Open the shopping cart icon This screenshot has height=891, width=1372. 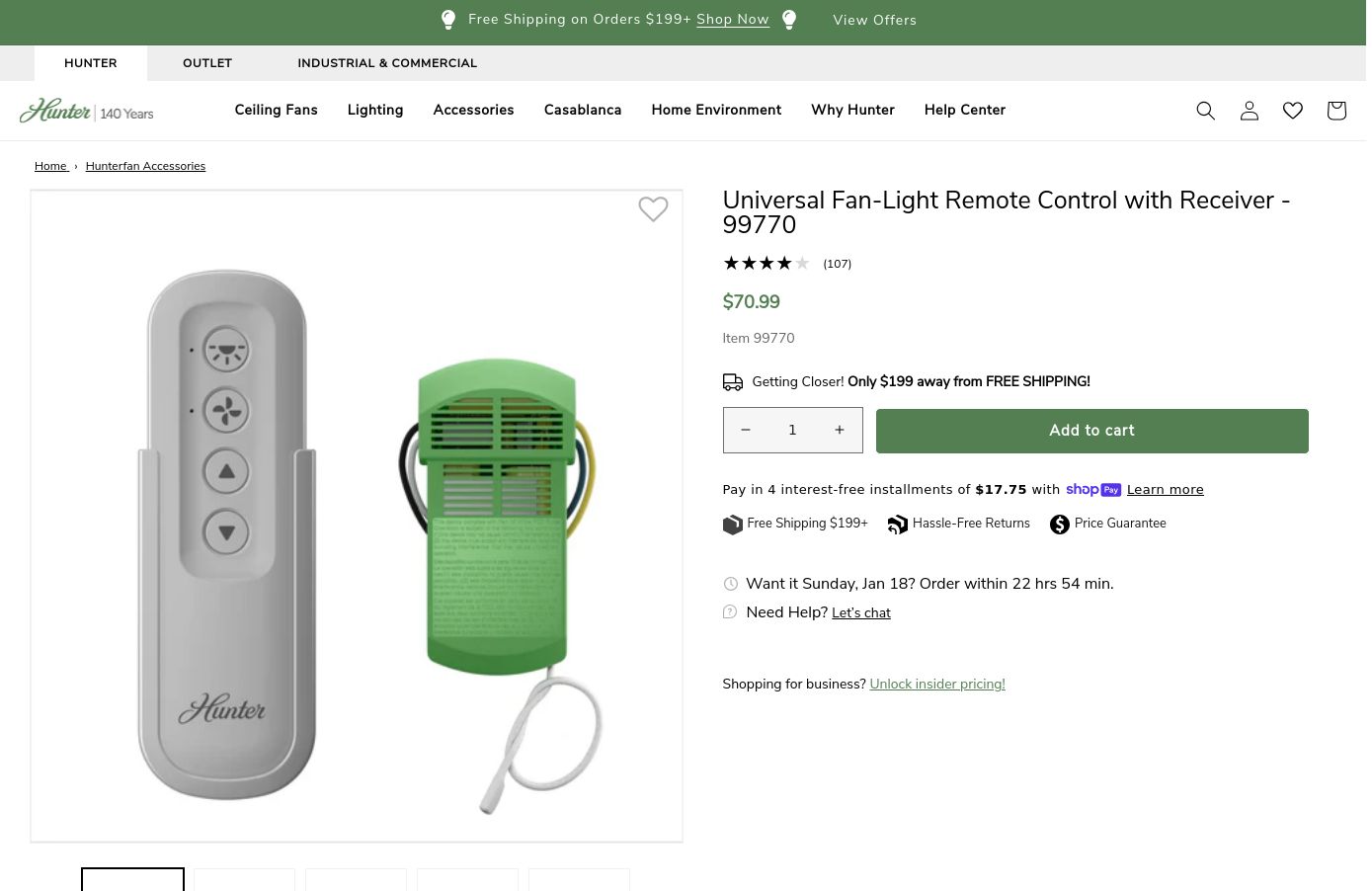1335,111
